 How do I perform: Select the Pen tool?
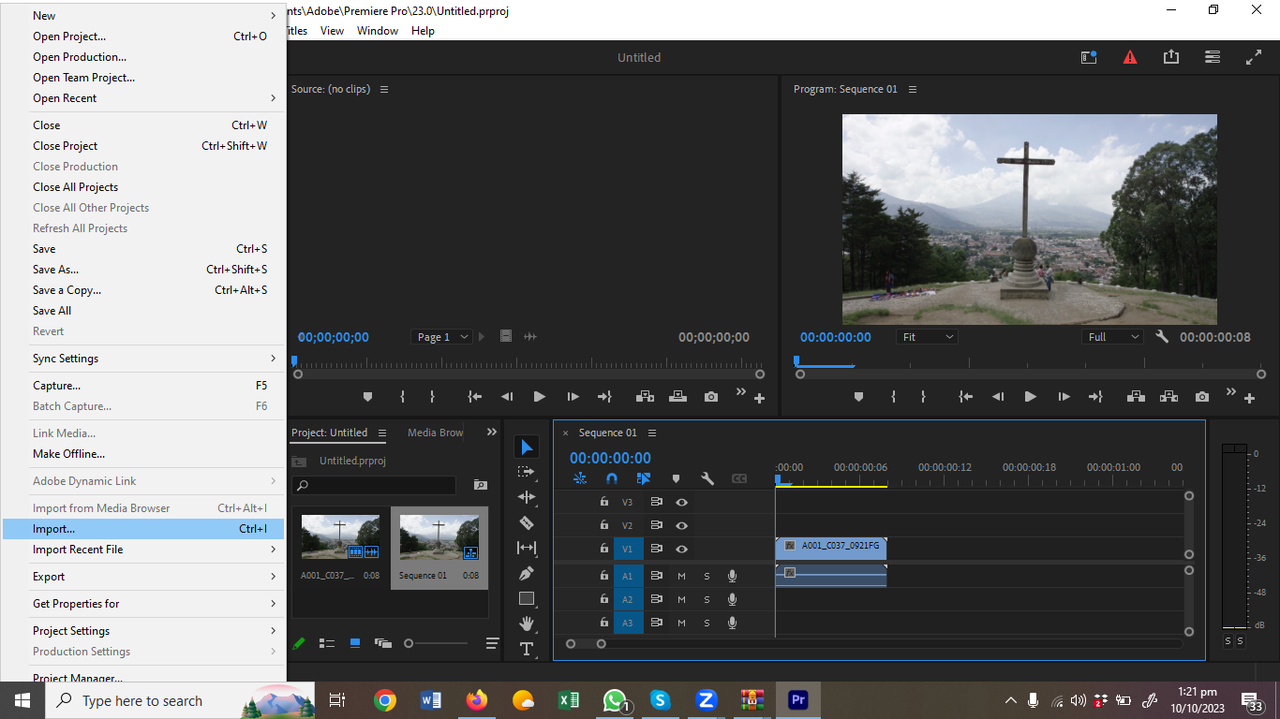[x=527, y=573]
